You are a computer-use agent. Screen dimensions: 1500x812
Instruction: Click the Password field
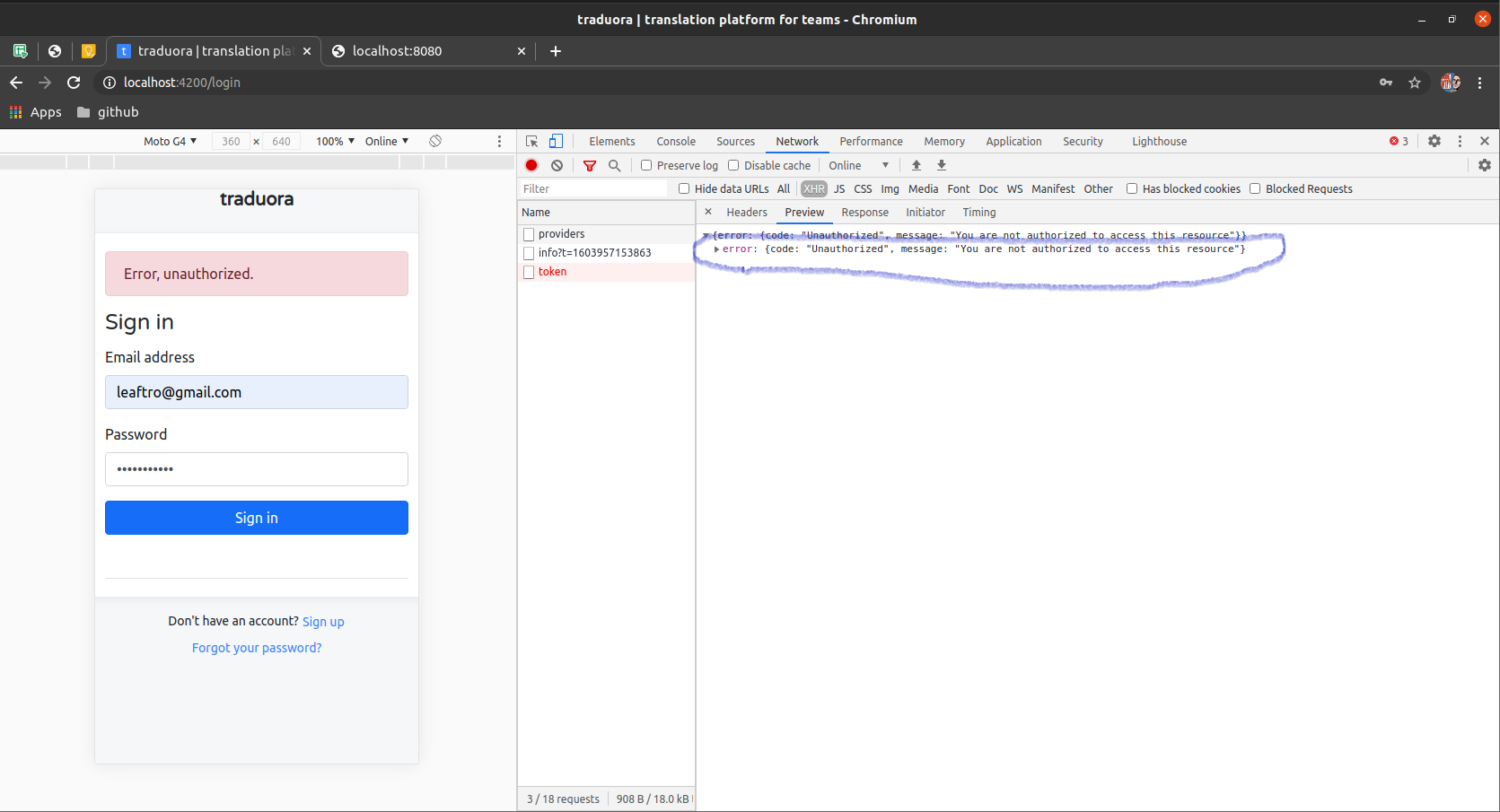[257, 469]
